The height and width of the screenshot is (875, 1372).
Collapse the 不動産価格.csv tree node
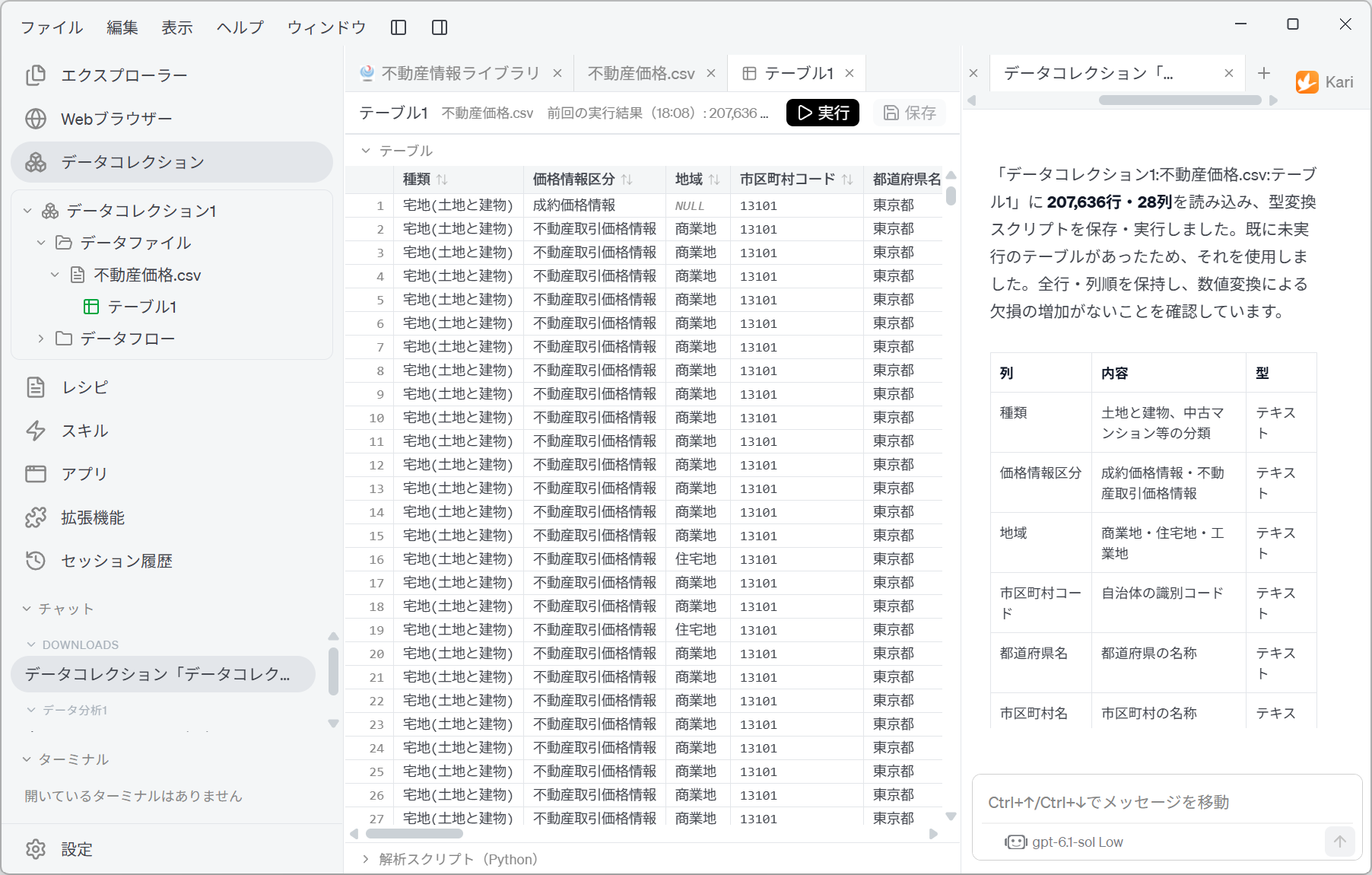(55, 275)
